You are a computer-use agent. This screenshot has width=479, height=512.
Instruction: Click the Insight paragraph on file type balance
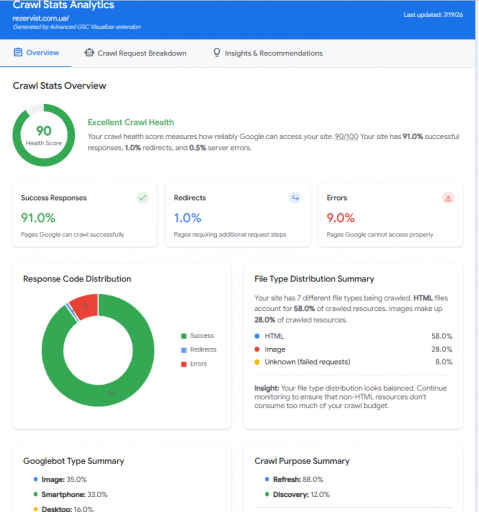click(x=351, y=397)
